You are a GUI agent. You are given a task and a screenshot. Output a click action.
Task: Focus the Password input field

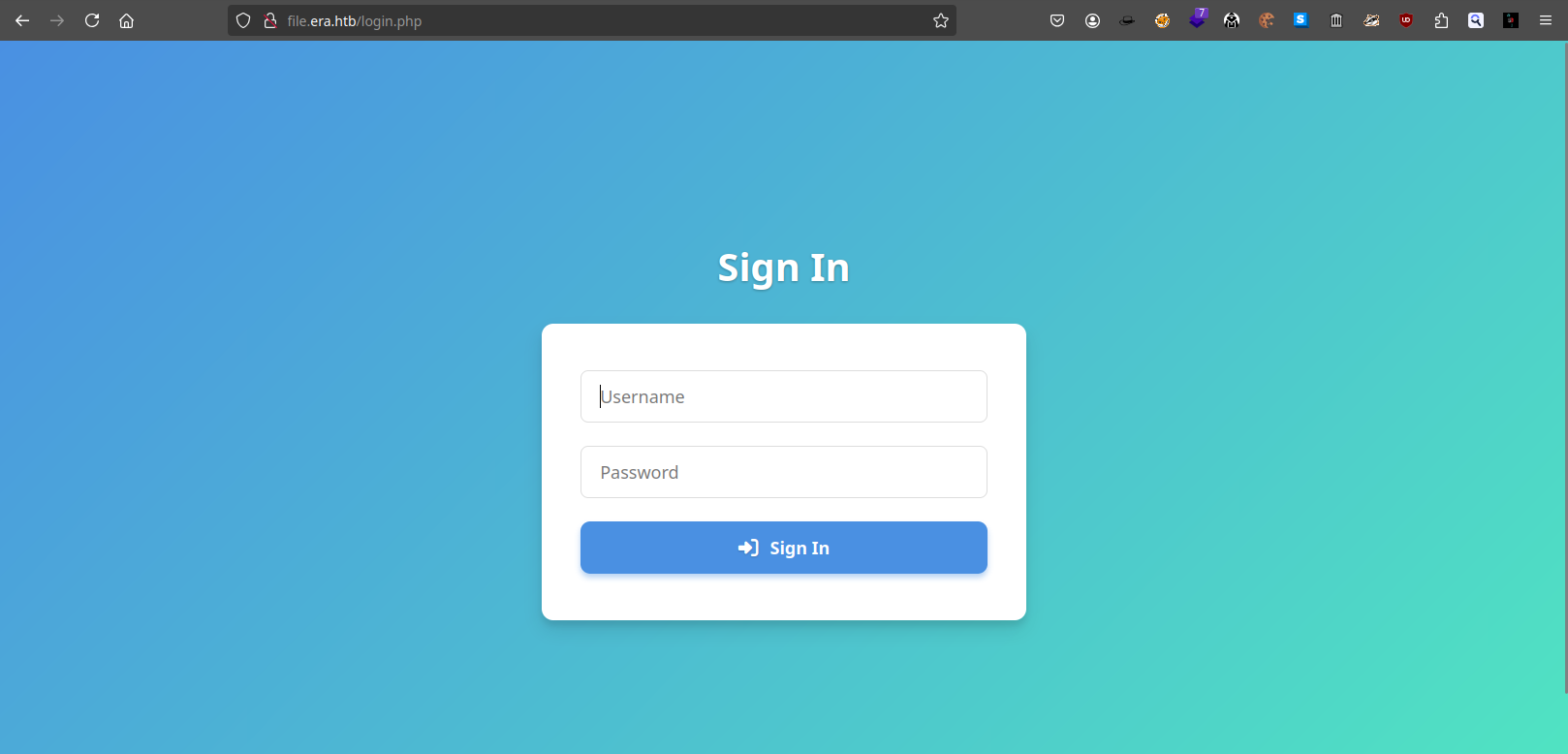[x=784, y=472]
